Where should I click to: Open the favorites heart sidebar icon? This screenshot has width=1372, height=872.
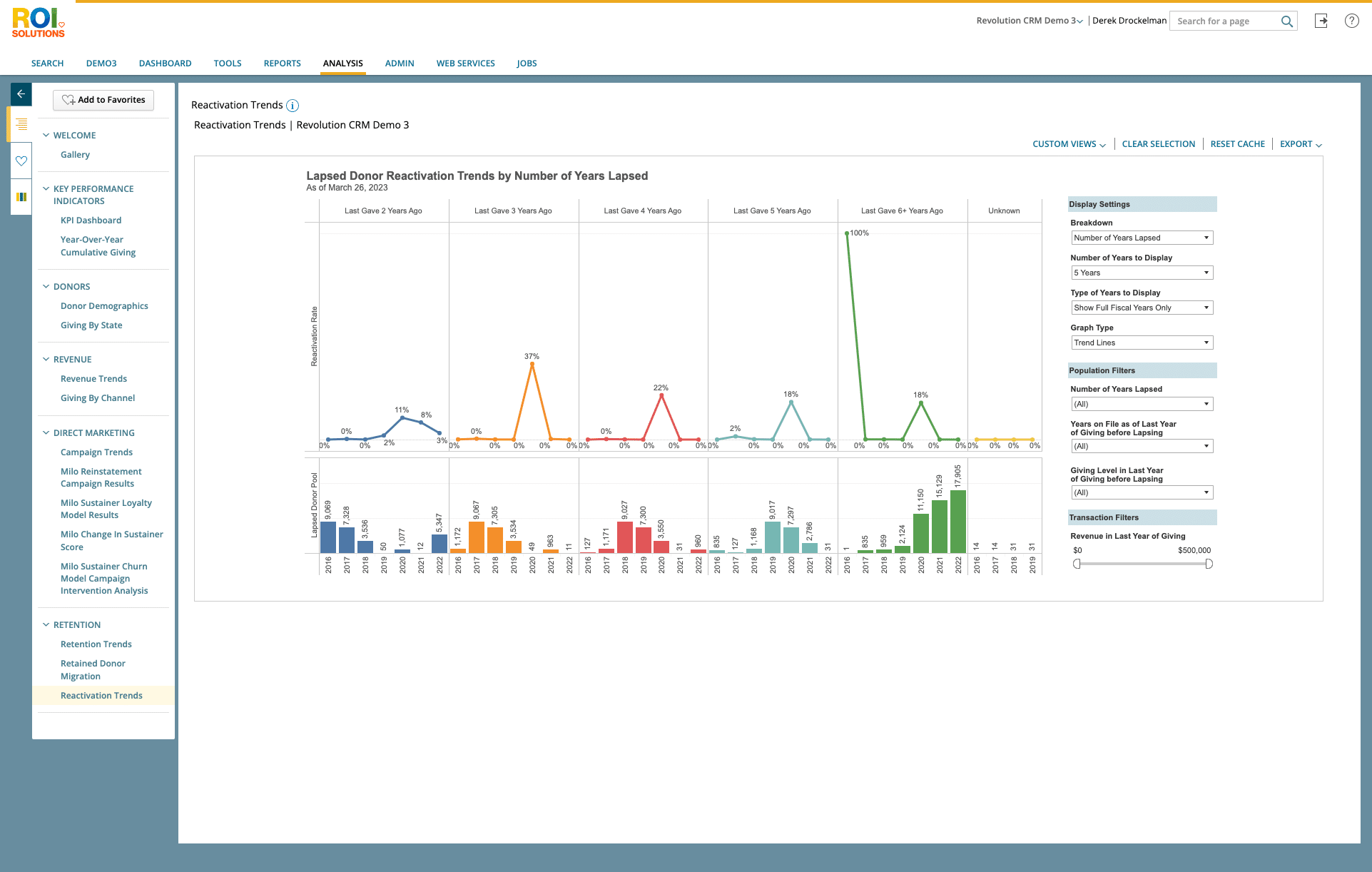(21, 161)
